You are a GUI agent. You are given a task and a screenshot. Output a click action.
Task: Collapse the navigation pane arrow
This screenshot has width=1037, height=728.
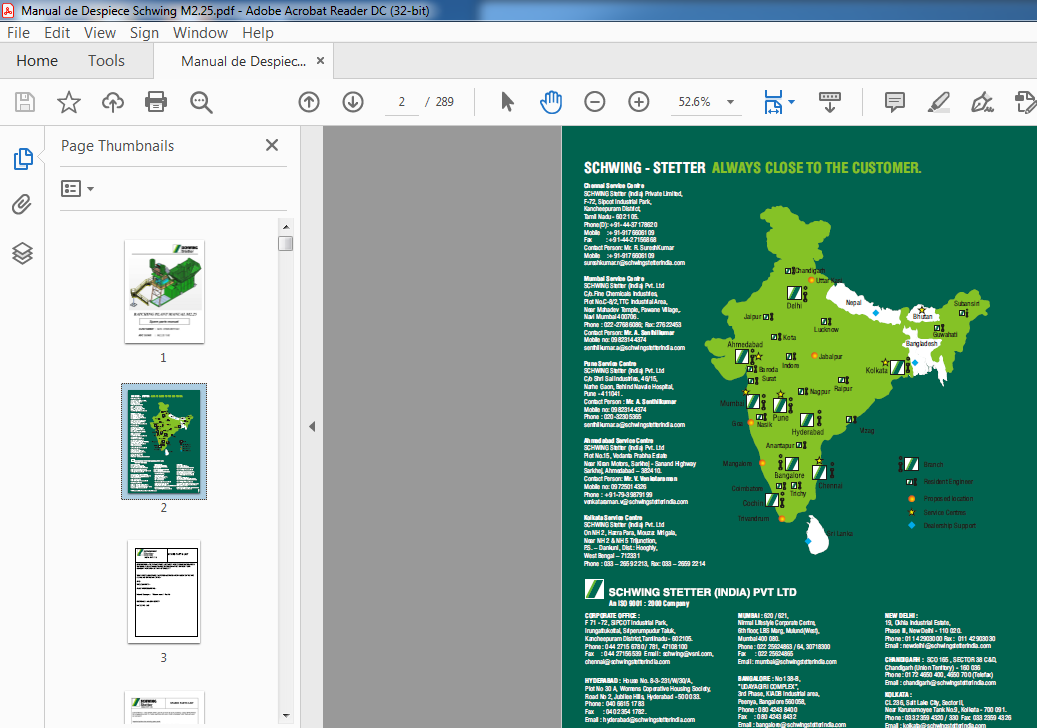[312, 426]
